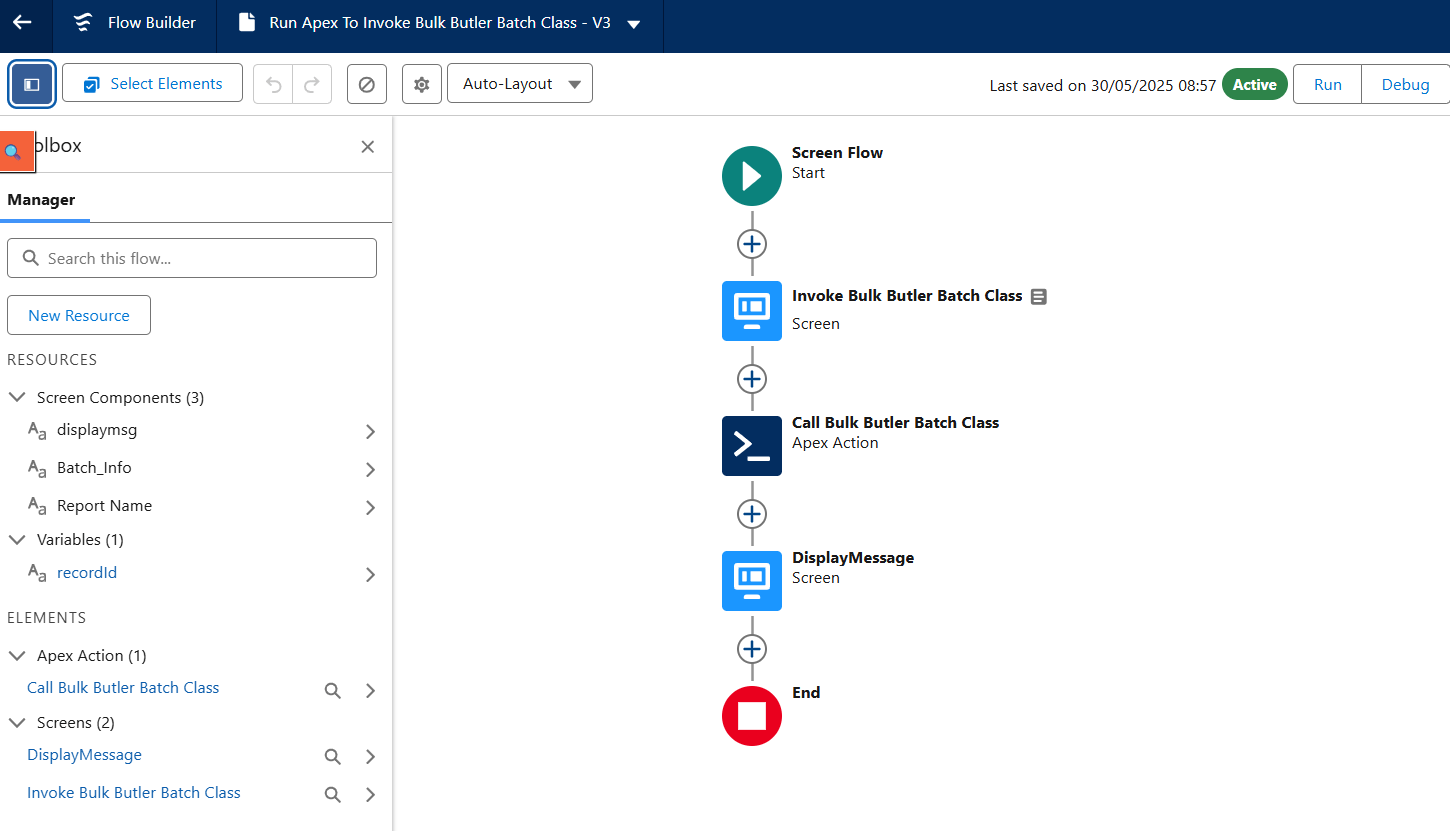Open Call Bulk Butler Batch Class link
Viewport: 1450px width, 831px height.
(123, 687)
